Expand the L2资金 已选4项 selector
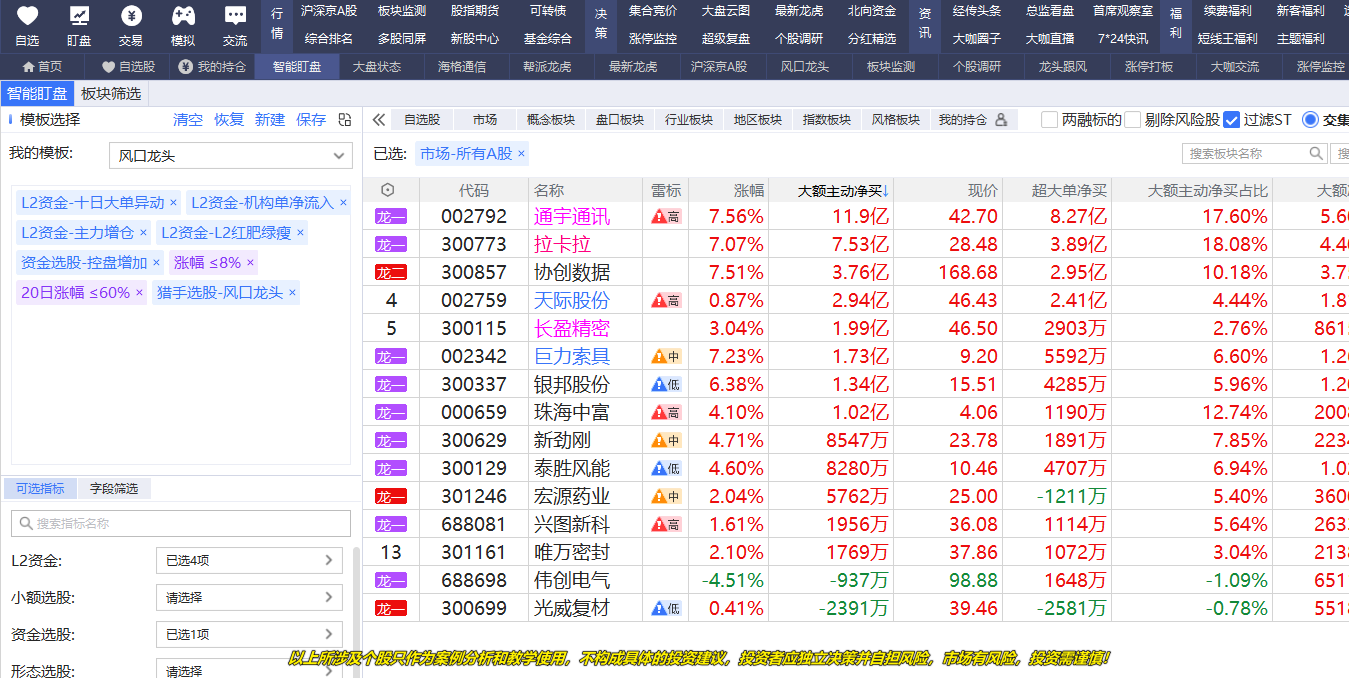 tap(249, 561)
